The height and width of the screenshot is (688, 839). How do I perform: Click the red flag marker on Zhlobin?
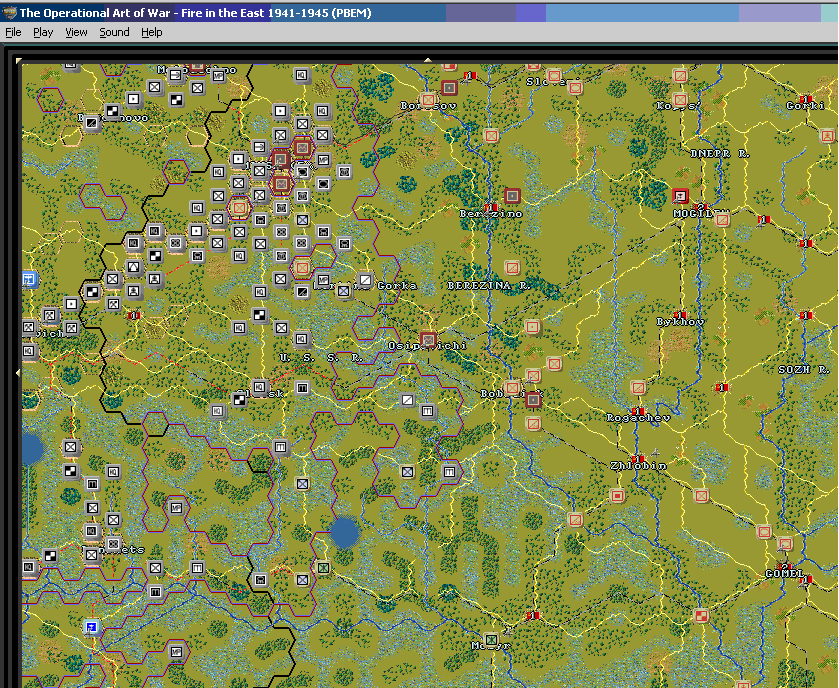pos(637,459)
